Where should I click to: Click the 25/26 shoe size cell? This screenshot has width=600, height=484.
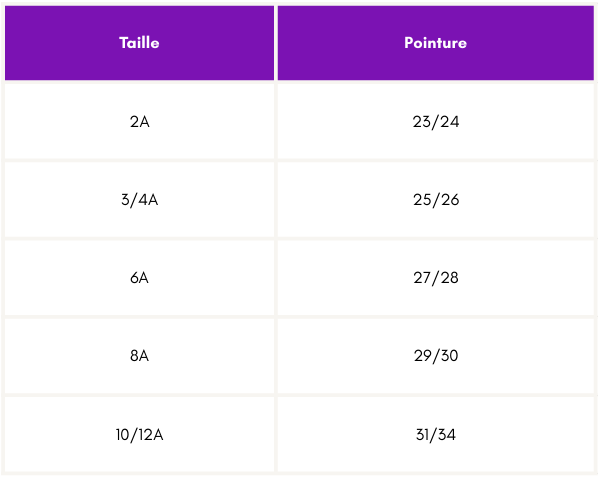(x=435, y=200)
